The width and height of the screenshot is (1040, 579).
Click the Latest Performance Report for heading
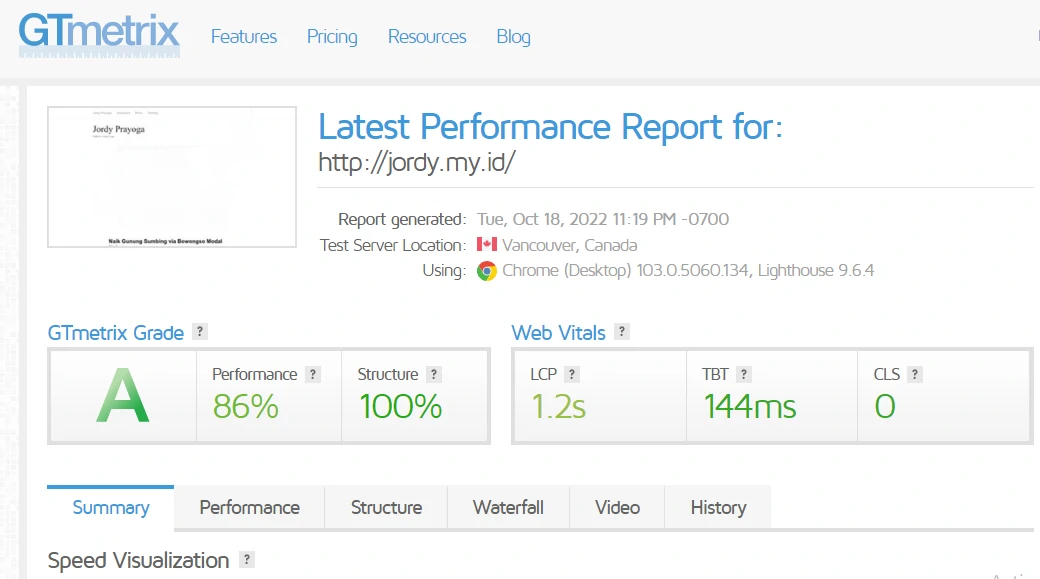[x=551, y=127]
